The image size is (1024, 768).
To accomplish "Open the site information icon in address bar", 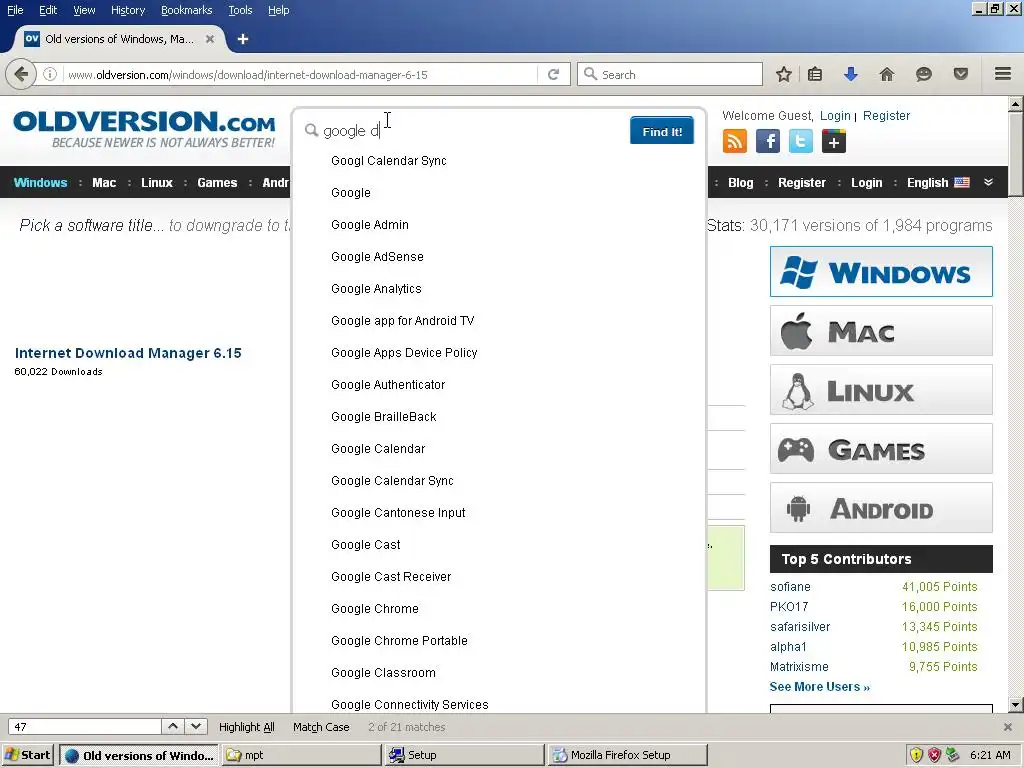I will click(50, 74).
